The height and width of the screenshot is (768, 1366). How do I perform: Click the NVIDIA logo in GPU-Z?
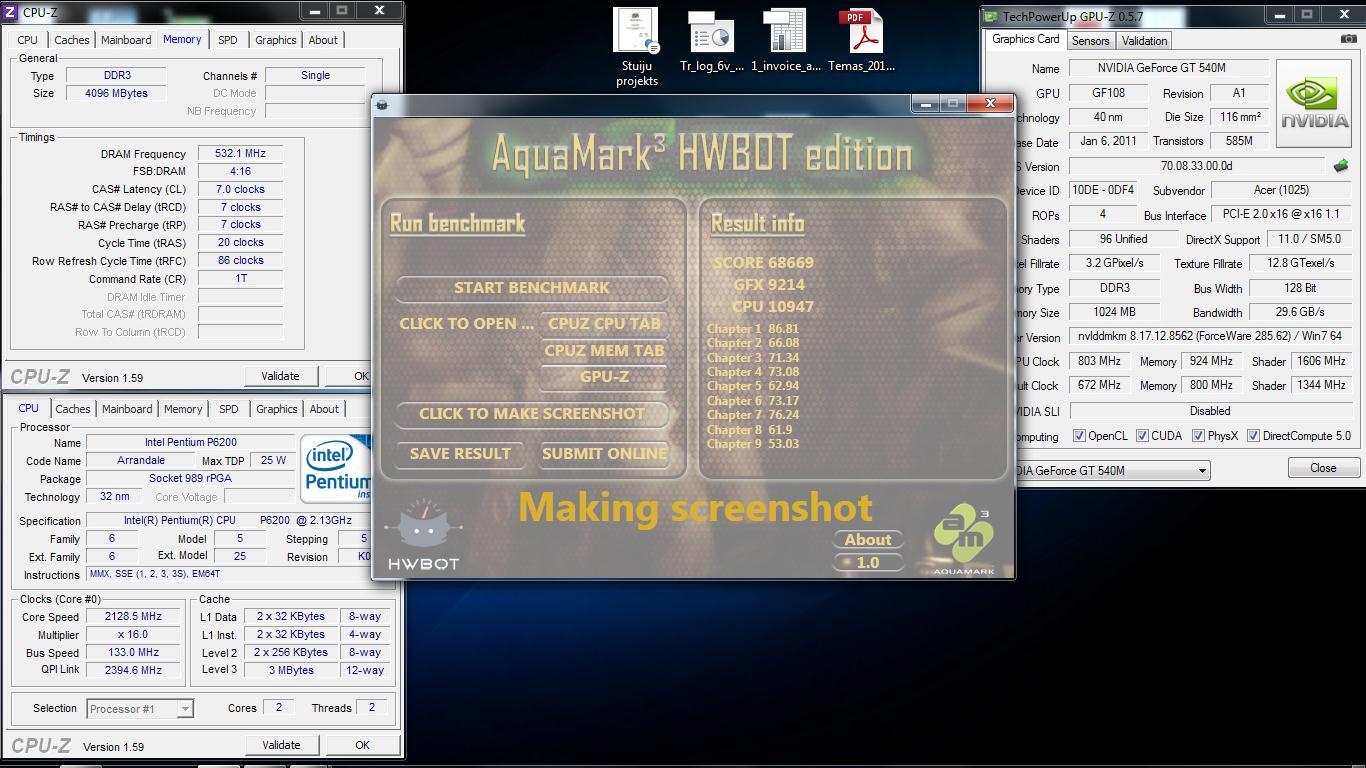point(1314,103)
